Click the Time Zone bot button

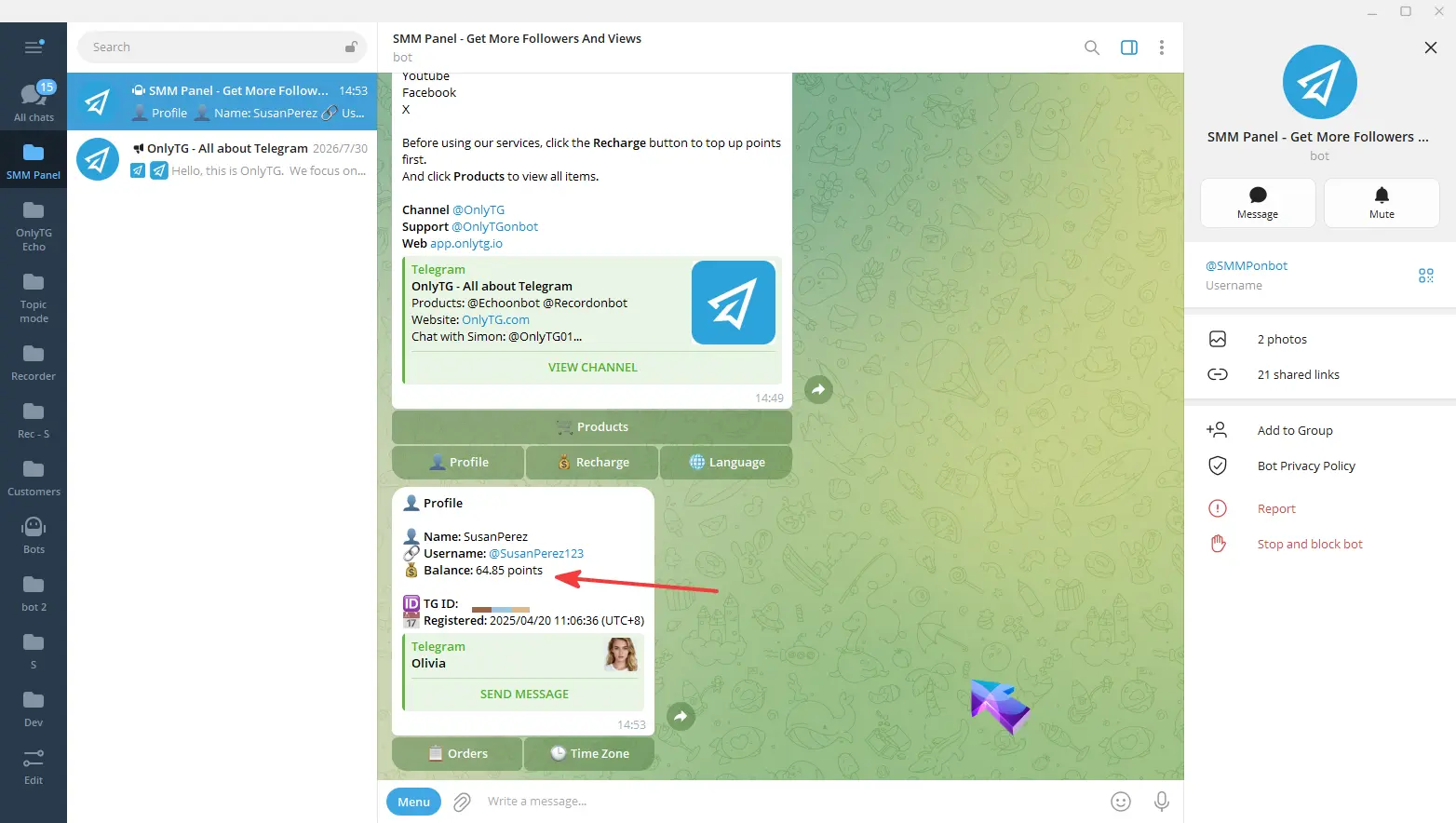[589, 753]
